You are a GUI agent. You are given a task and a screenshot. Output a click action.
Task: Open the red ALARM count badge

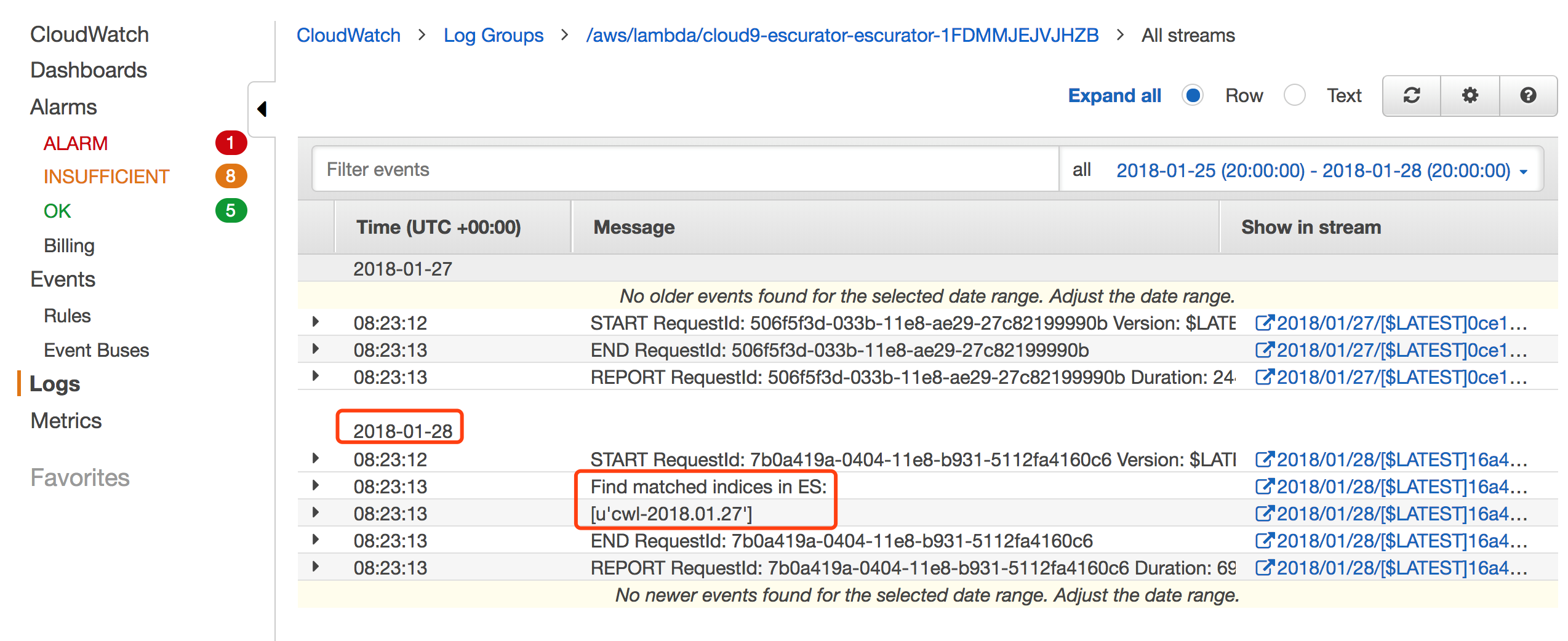click(231, 143)
